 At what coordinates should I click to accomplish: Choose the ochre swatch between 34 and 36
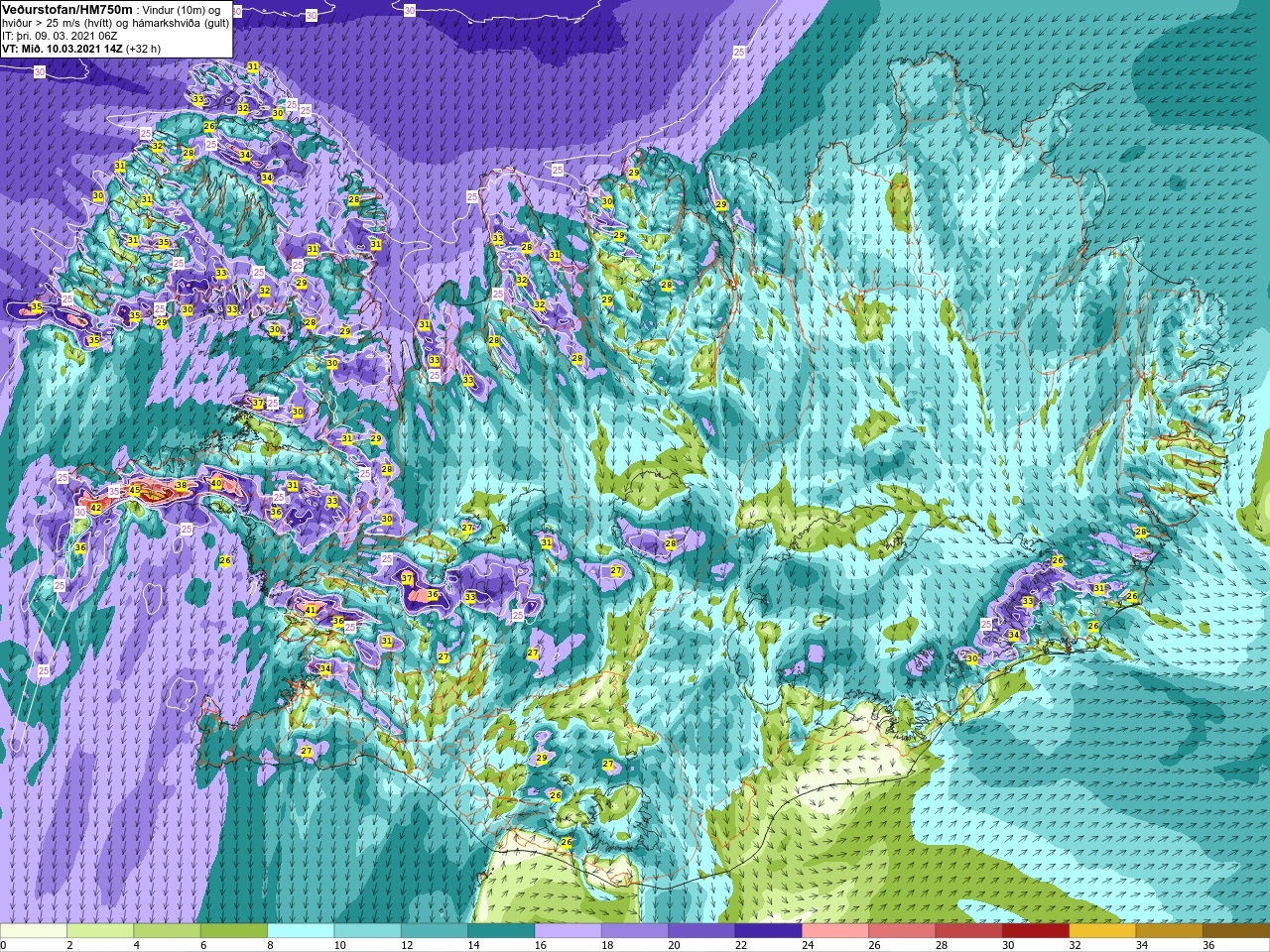click(1168, 931)
